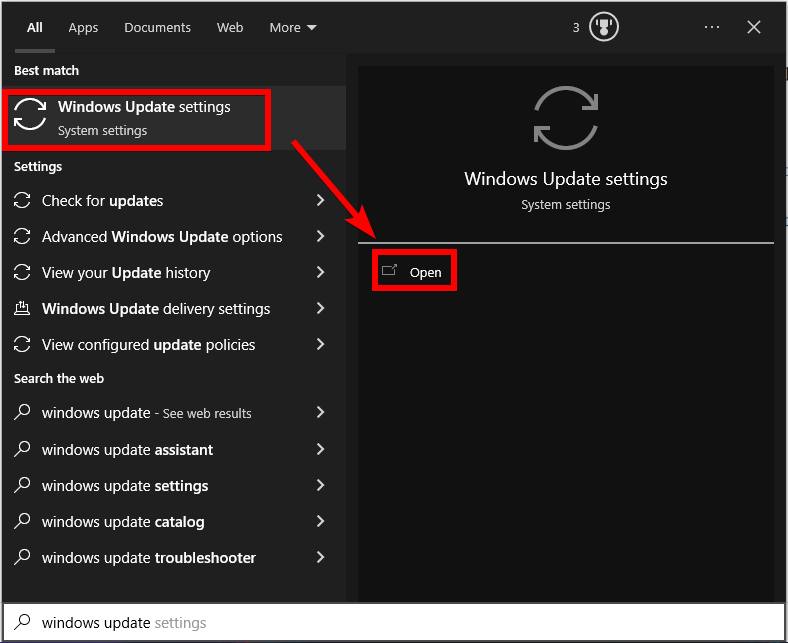Screen dimensions: 788x643
Task: Click inside the windows update search field
Action: [x=394, y=622]
